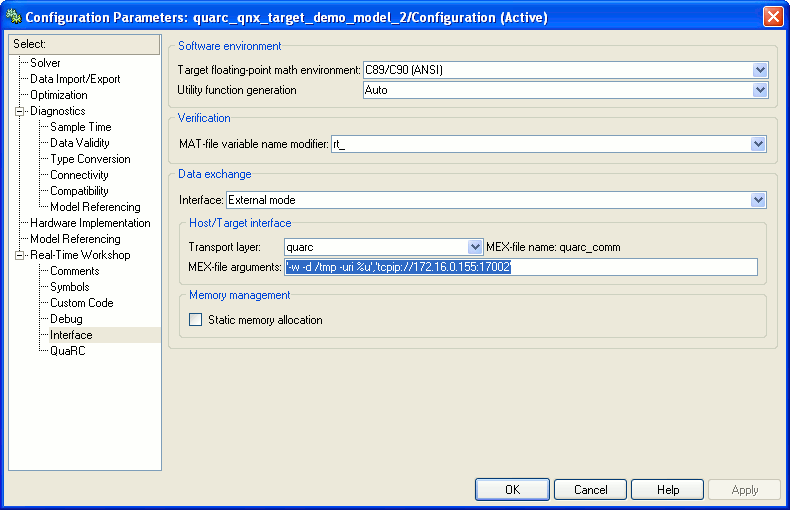
Task: Click the Cancel button
Action: click(590, 490)
